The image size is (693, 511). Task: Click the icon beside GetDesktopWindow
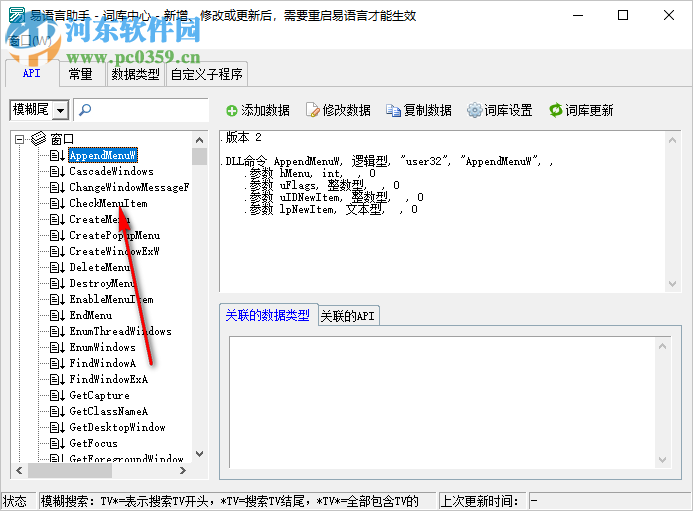[x=57, y=427]
